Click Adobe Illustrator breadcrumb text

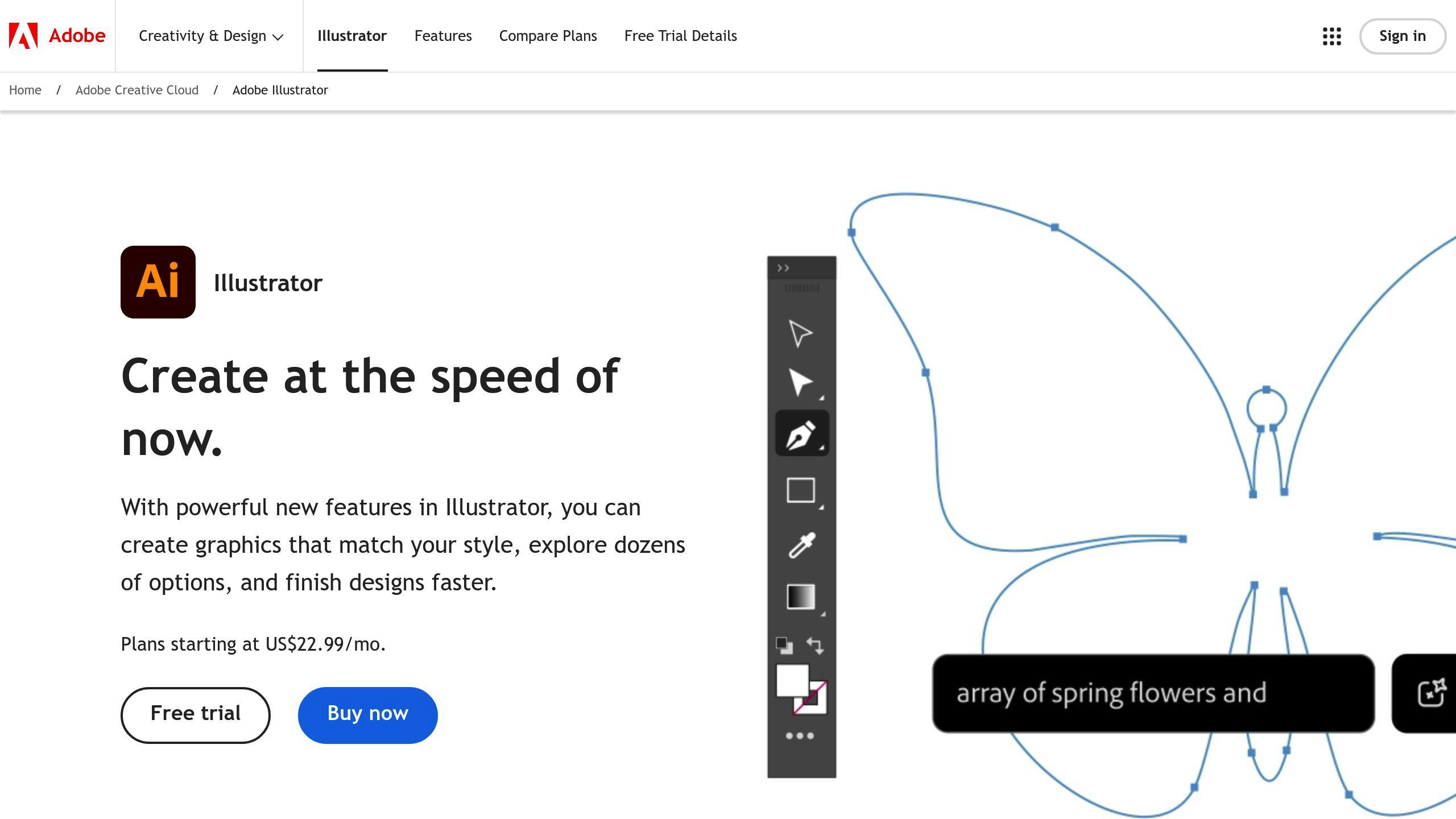pyautogui.click(x=280, y=90)
